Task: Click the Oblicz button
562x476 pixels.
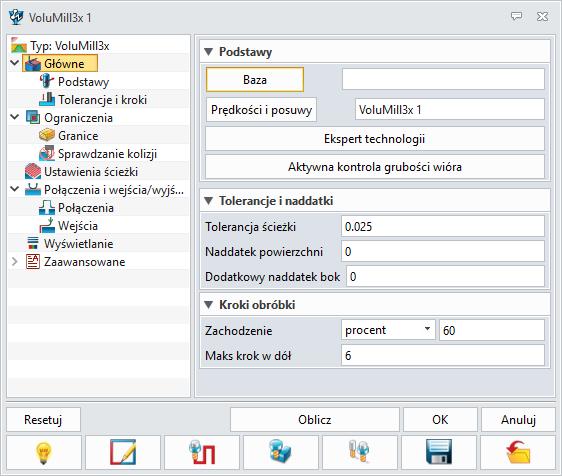Action: [315, 419]
